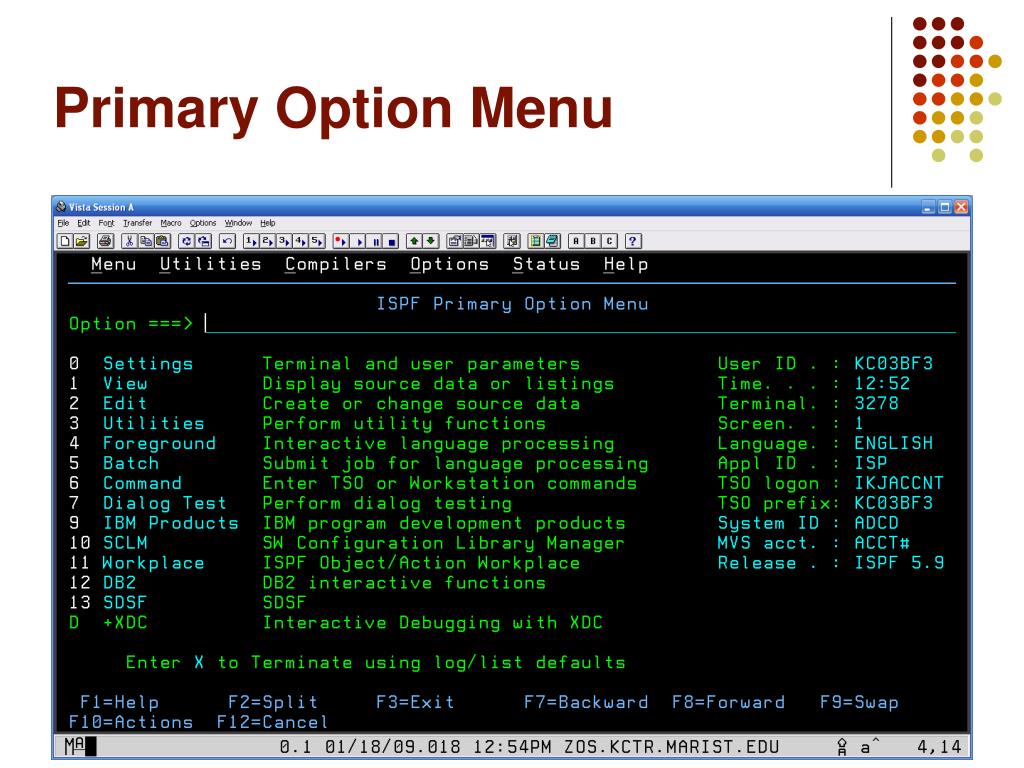Open the ISPF Options action bar item
Screen dimensions: 1024x768
pos(449,264)
